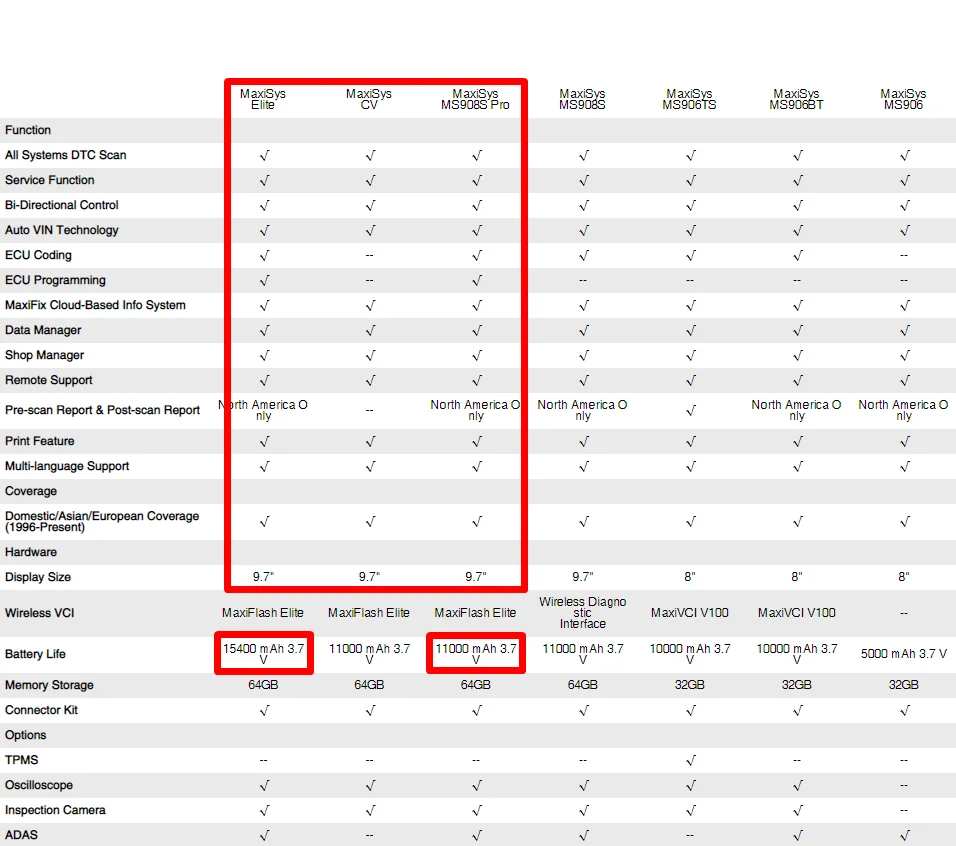Click 64GB memory cell under MS908S
Viewport: 956px width, 846px height.
tap(582, 684)
